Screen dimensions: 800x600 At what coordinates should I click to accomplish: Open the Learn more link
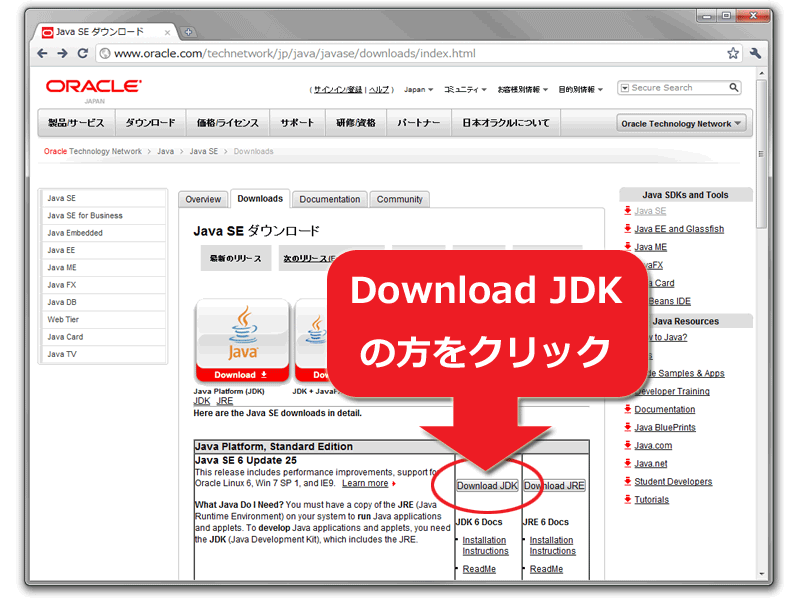click(365, 483)
